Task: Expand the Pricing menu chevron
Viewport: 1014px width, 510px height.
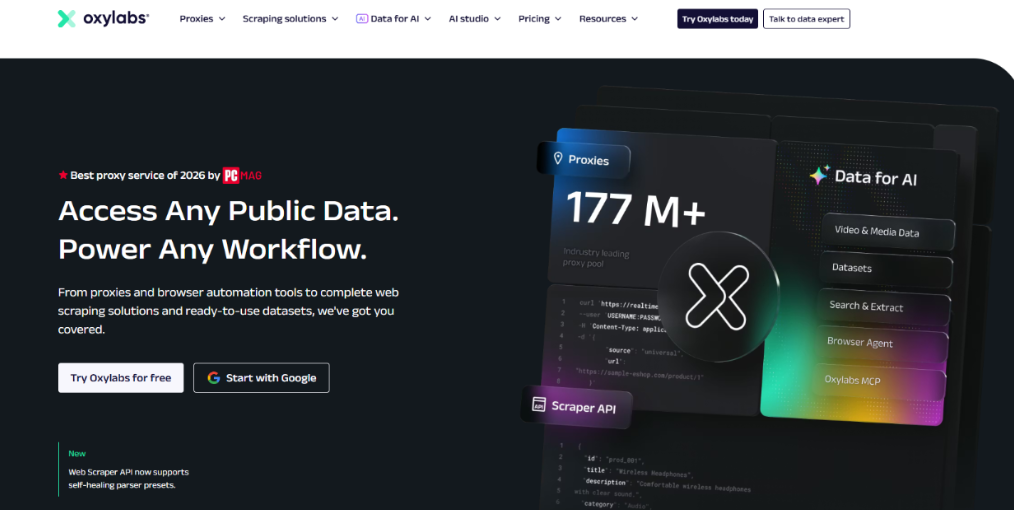Action: 557,19
